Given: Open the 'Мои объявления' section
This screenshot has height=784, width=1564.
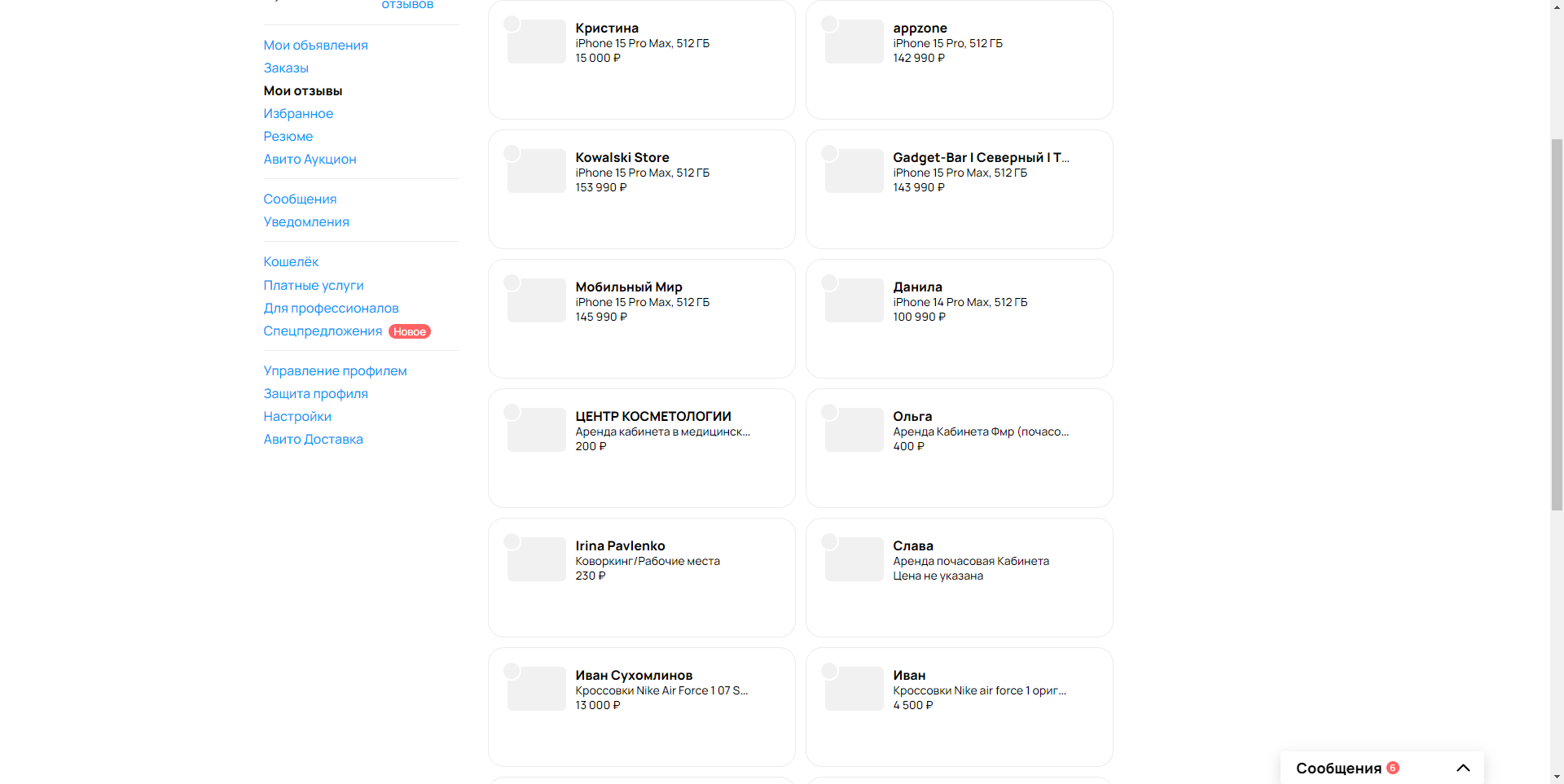Looking at the screenshot, I should (315, 45).
